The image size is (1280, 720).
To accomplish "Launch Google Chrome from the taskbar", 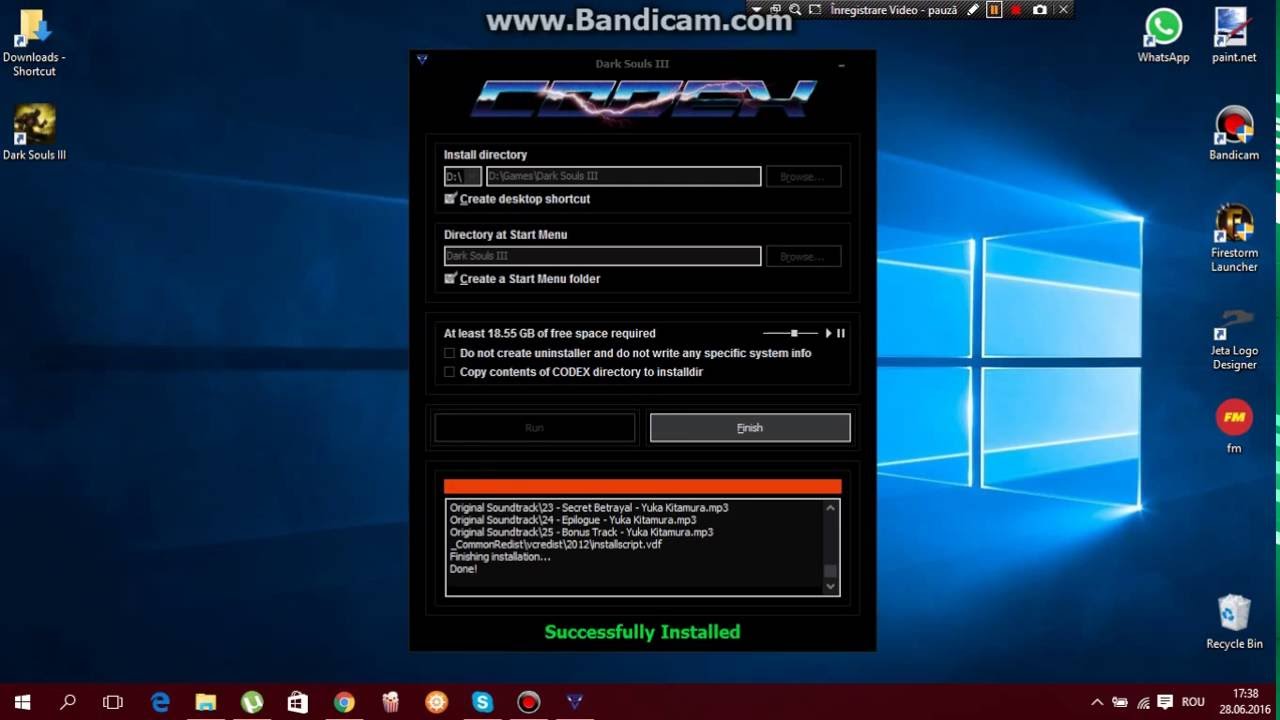I will (x=344, y=702).
